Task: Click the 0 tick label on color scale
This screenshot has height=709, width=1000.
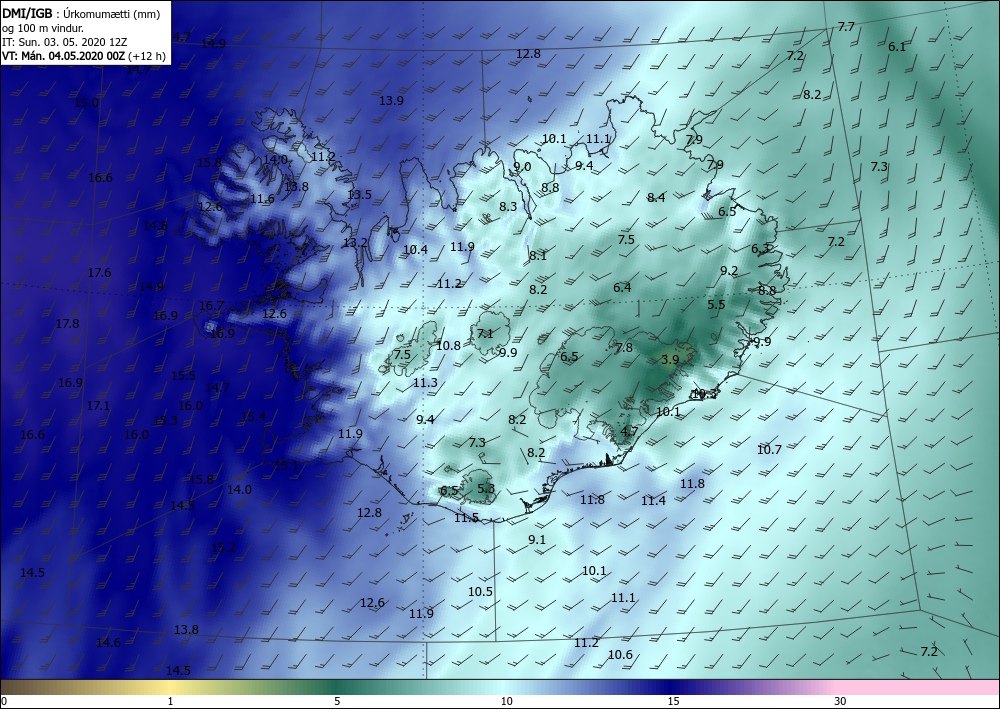Action: coord(4,701)
